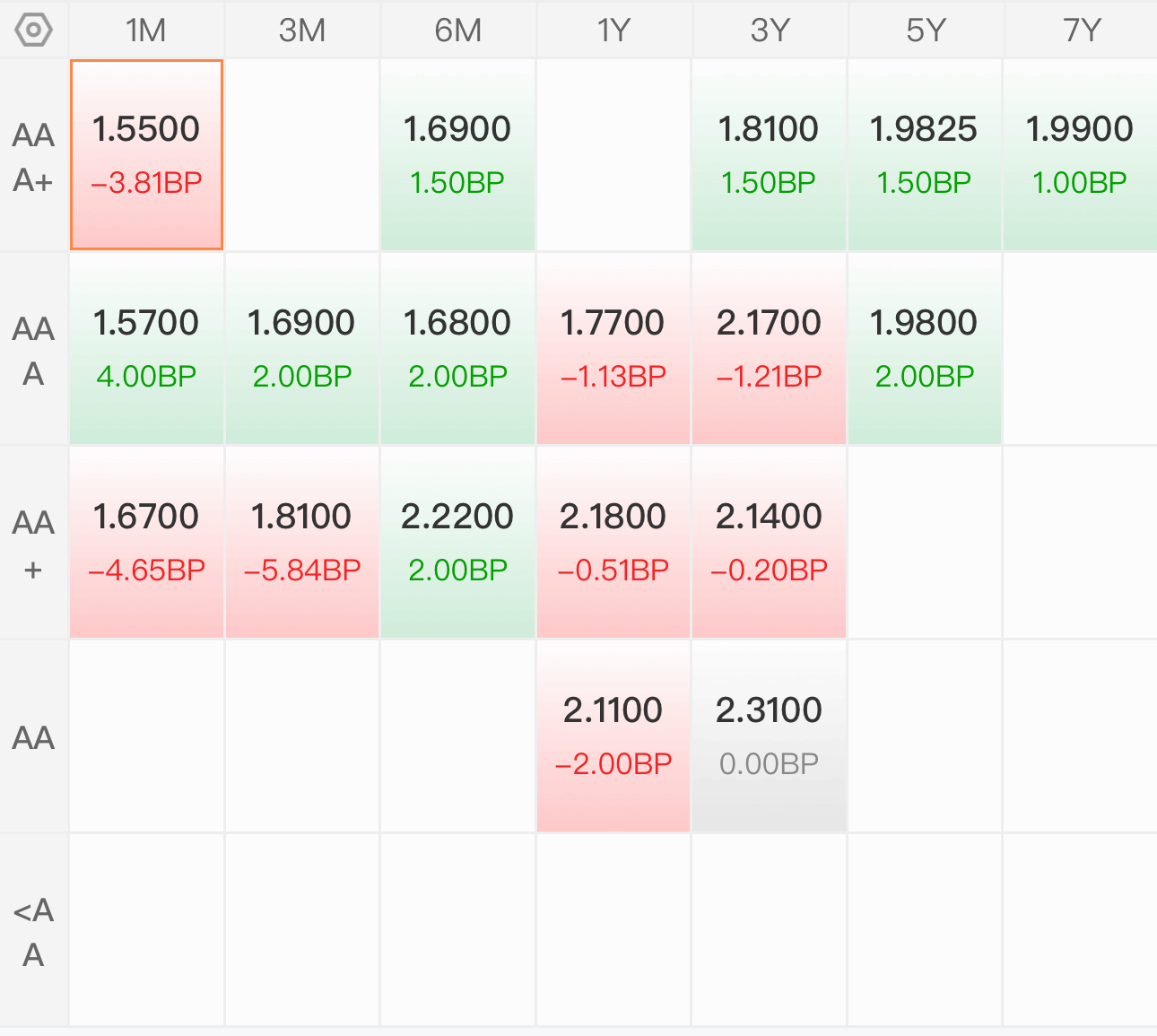The image size is (1157, 1036).
Task: Select the gray AA 3Y cell 2.3100
Action: [x=770, y=736]
